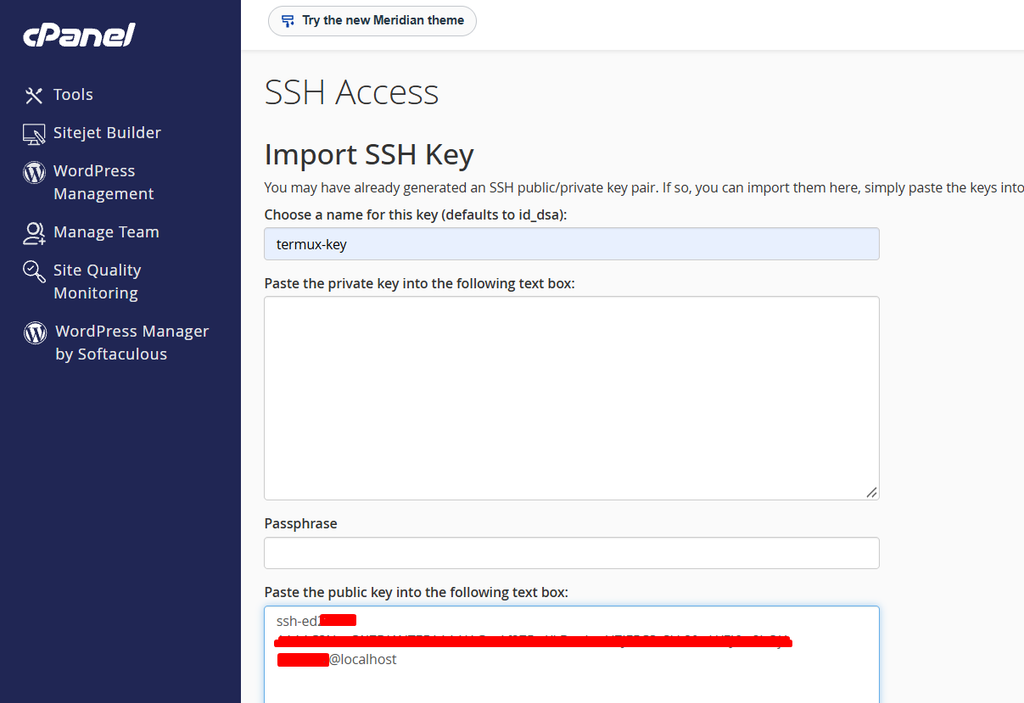Viewport: 1024px width, 703px height.
Task: Click inside the public key text box
Action: pos(571,655)
